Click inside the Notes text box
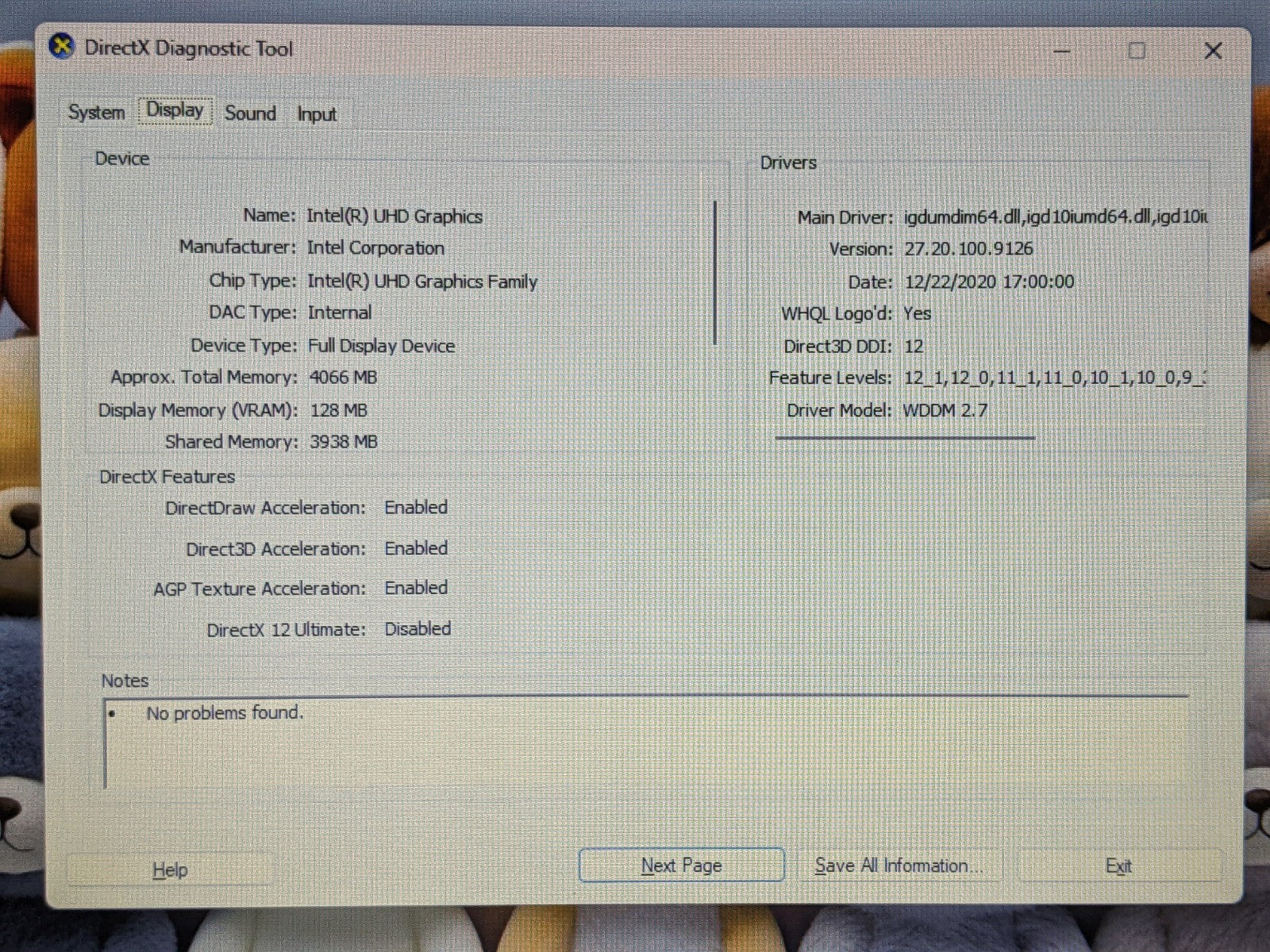 (x=635, y=746)
